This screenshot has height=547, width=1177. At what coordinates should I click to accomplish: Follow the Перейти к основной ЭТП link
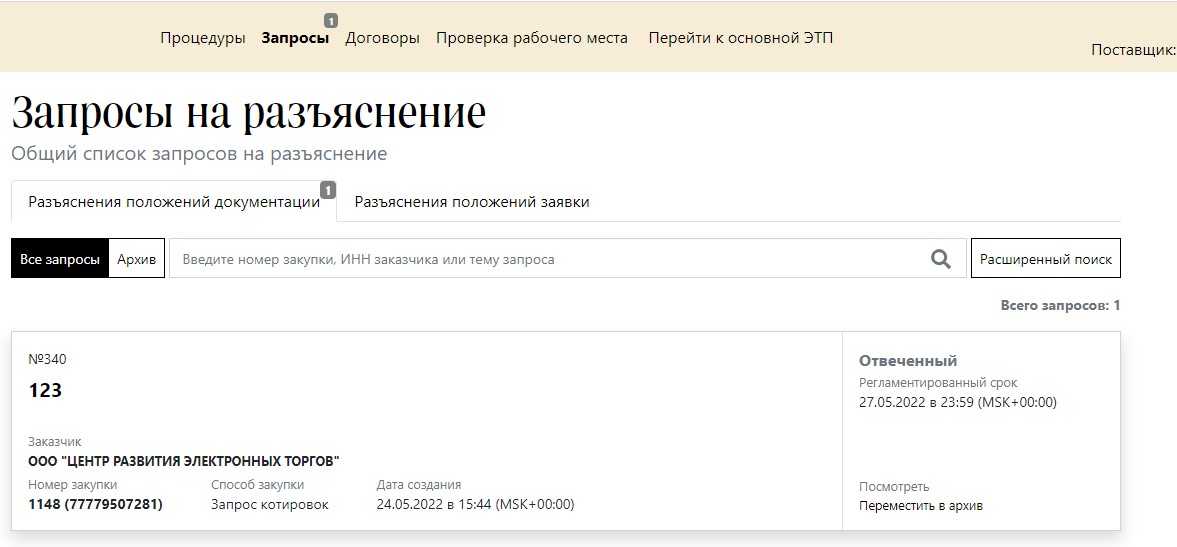(740, 38)
